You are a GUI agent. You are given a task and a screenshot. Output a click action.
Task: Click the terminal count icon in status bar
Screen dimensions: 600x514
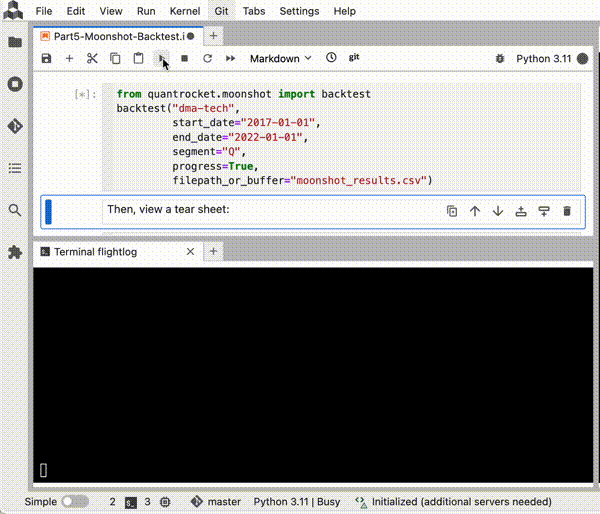131,502
